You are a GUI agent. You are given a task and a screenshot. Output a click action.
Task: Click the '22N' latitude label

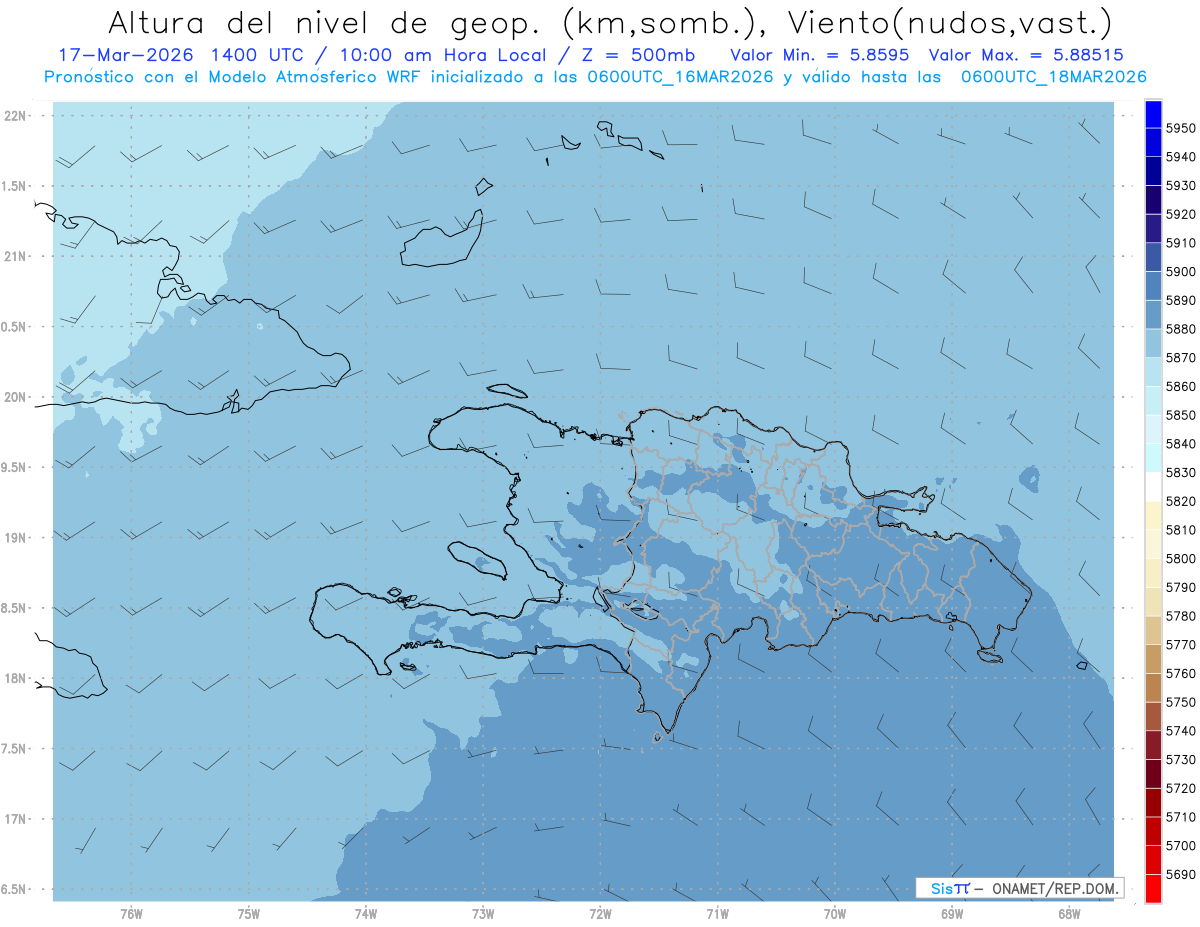16,115
